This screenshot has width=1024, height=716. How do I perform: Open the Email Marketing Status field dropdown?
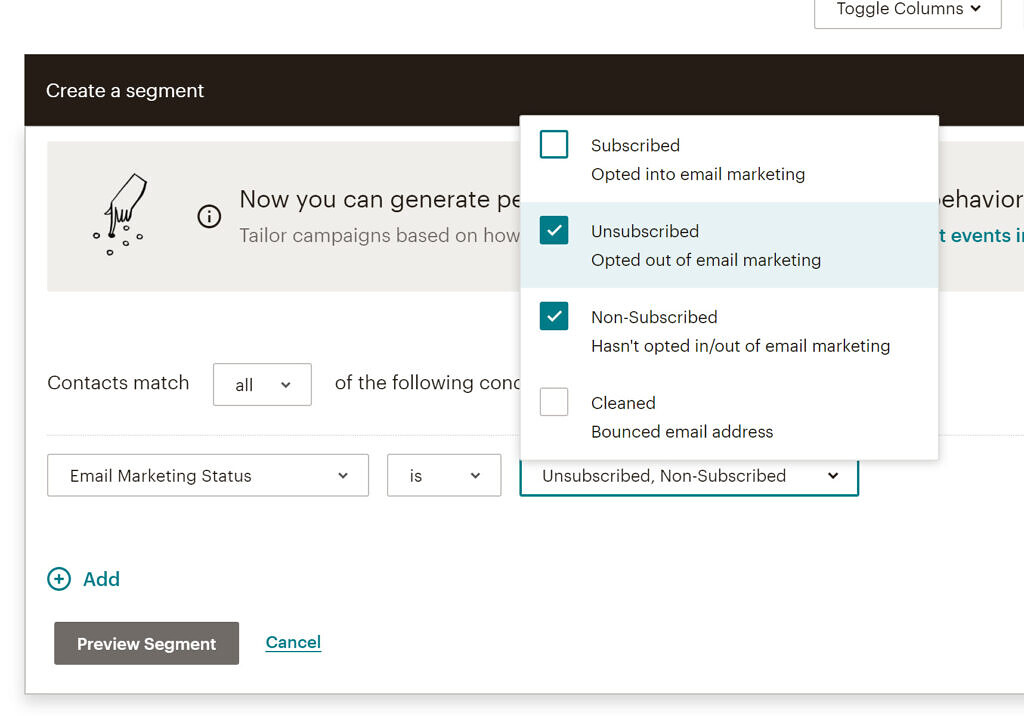tap(207, 475)
